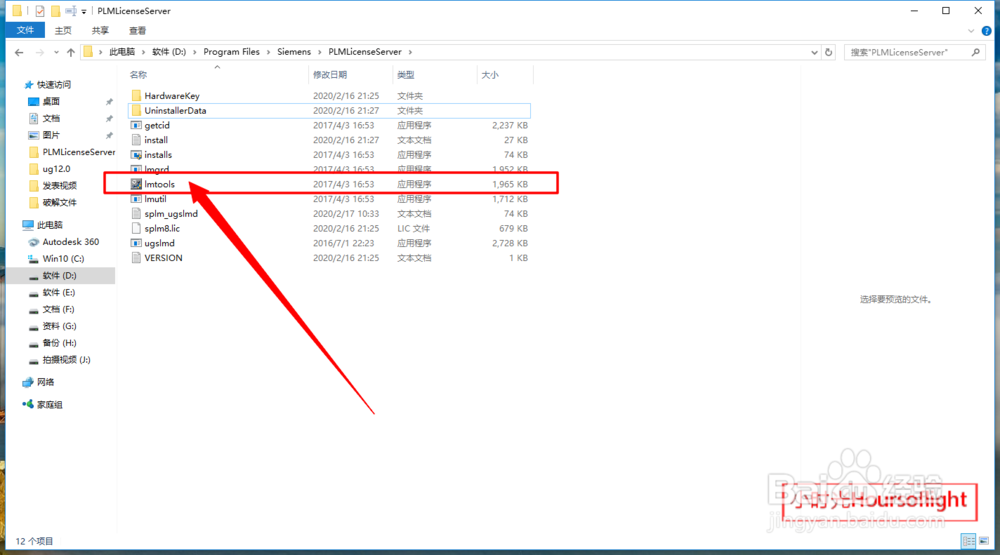1000x555 pixels.
Task: Select 此电脑 in the navigation pane
Action: (50, 225)
